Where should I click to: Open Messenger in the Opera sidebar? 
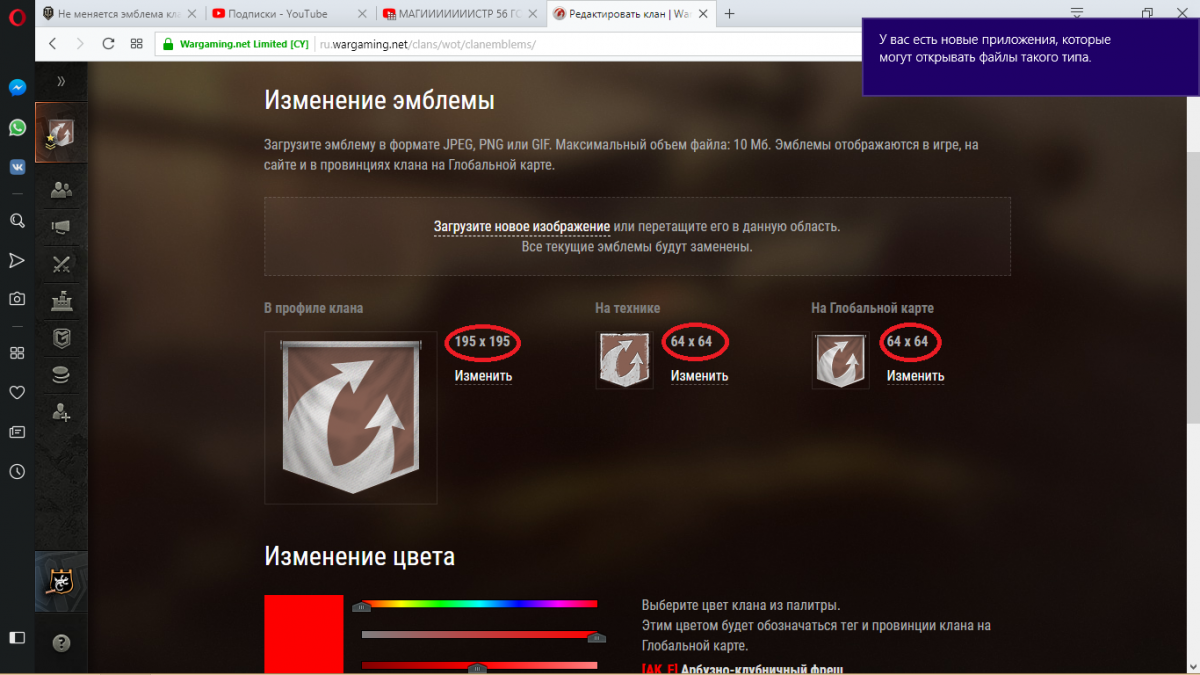click(x=17, y=88)
